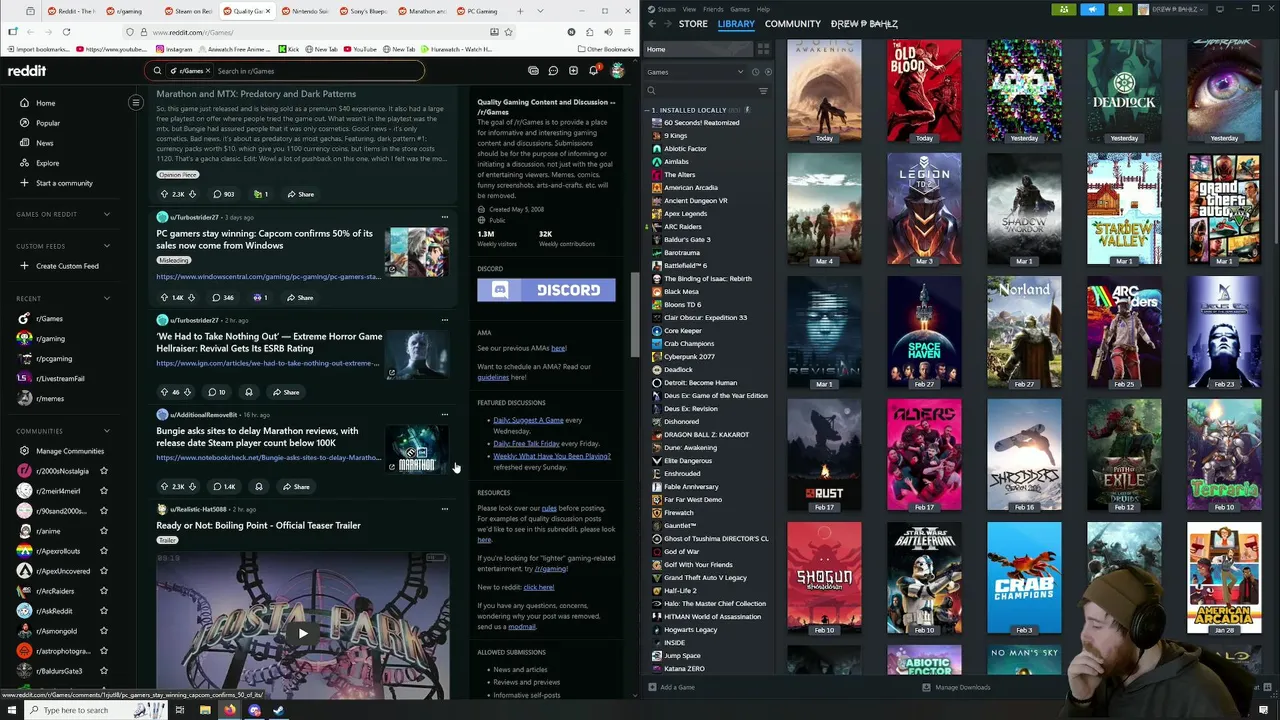Favorite r/anime with star
The width and height of the screenshot is (1280, 720).
(103, 531)
